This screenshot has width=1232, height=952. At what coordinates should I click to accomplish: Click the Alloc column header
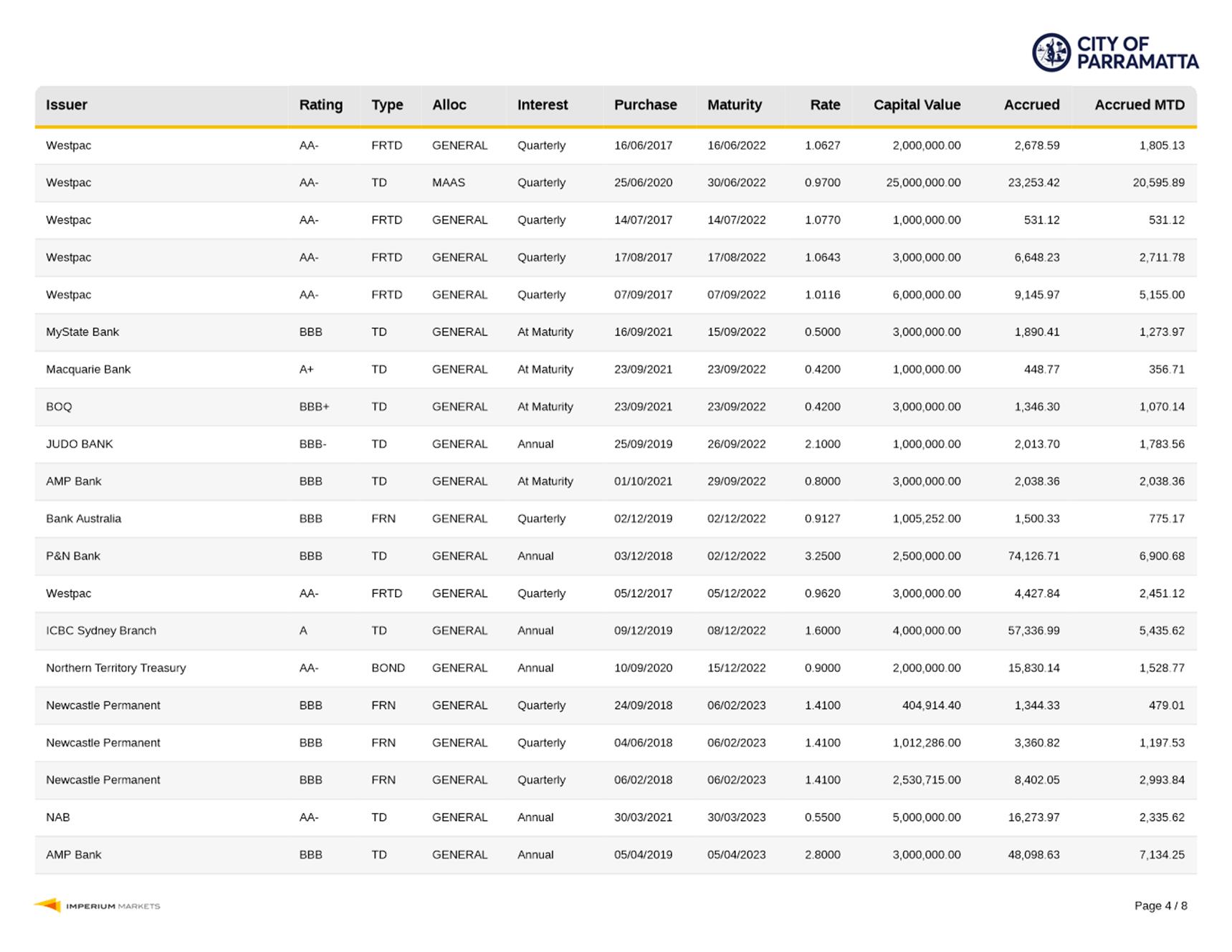[x=449, y=105]
